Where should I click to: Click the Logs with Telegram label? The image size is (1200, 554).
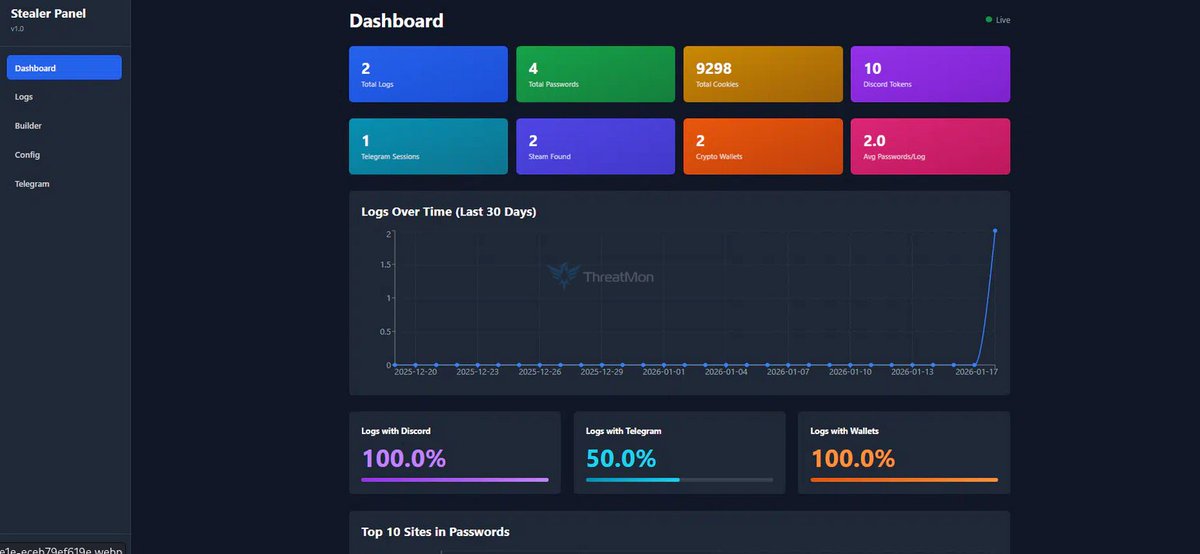[x=624, y=431]
